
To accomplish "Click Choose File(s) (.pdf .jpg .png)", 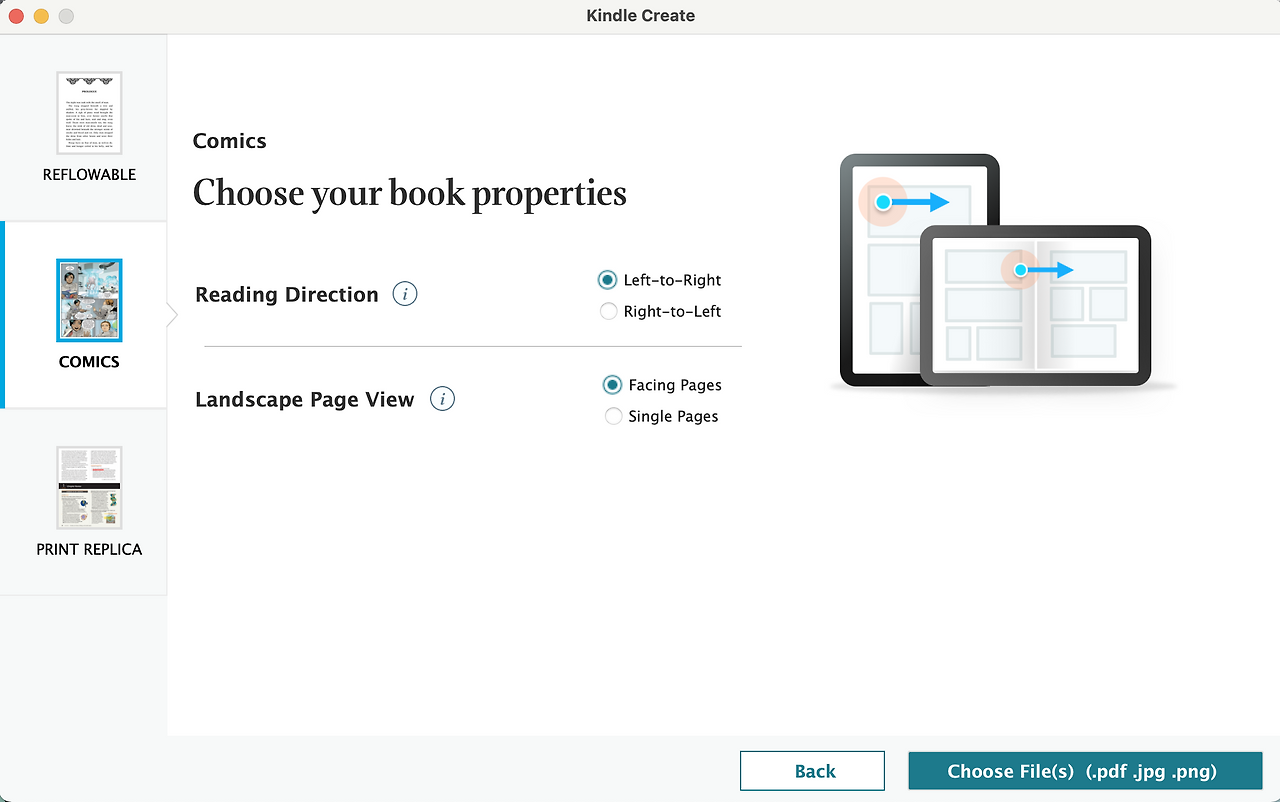I will point(1085,771).
